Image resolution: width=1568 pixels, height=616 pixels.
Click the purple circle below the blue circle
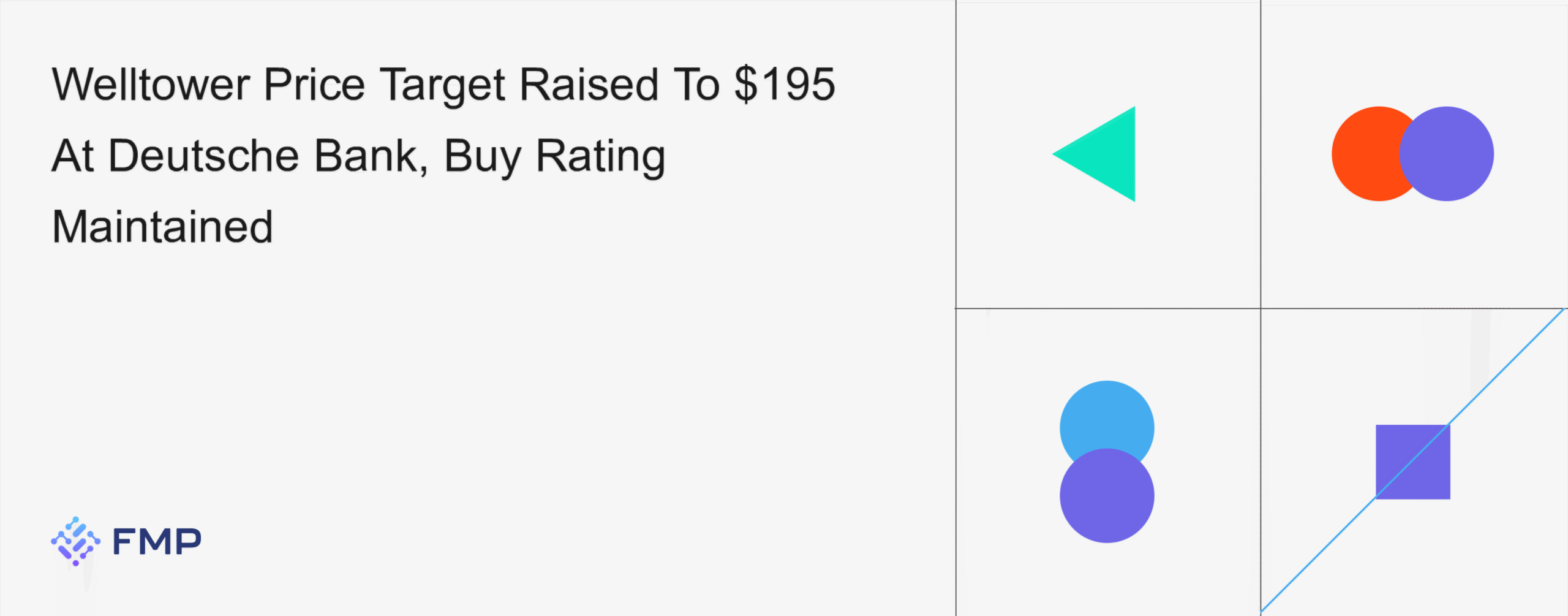click(1107, 498)
